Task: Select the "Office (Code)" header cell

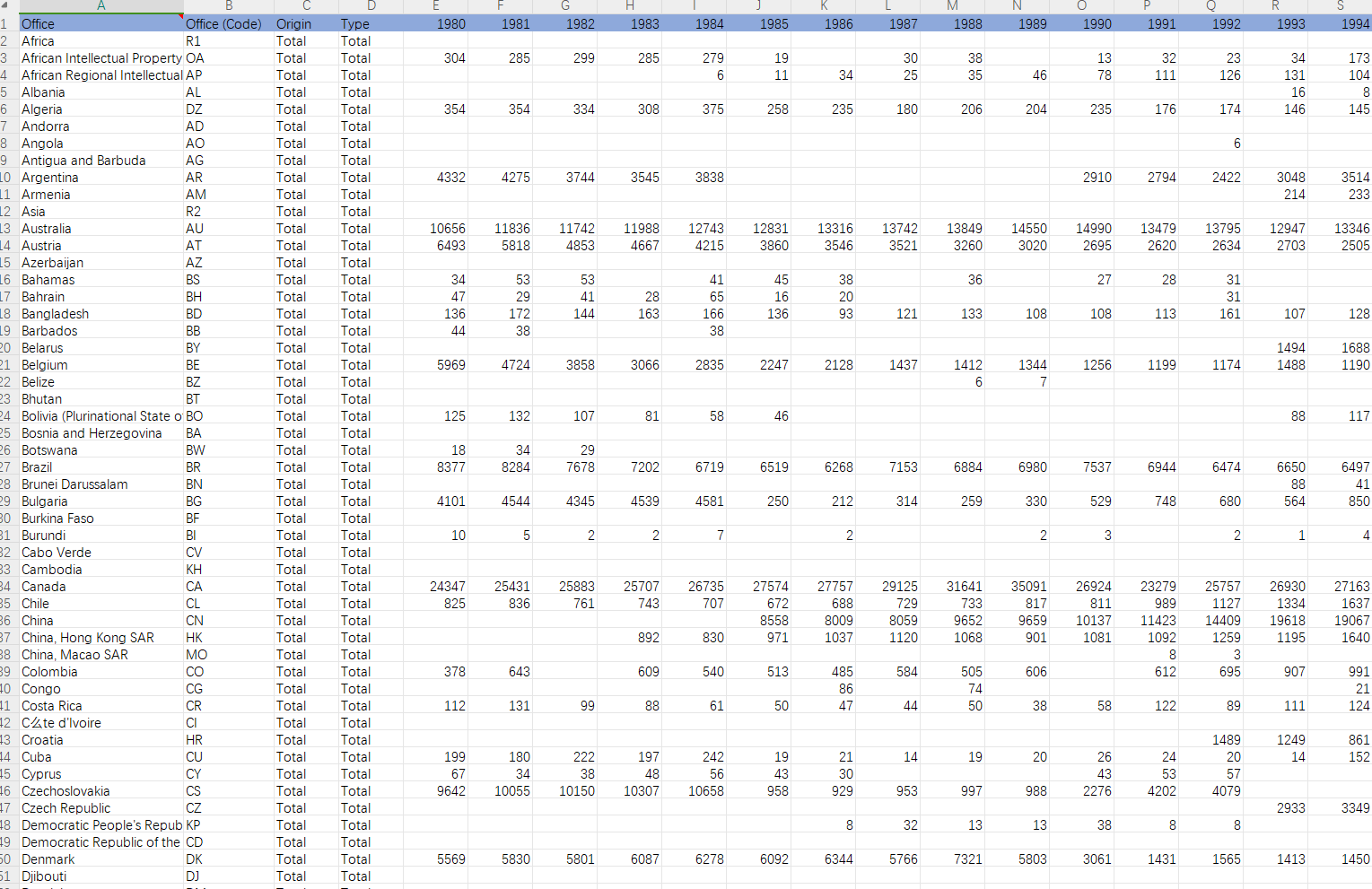Action: [229, 24]
